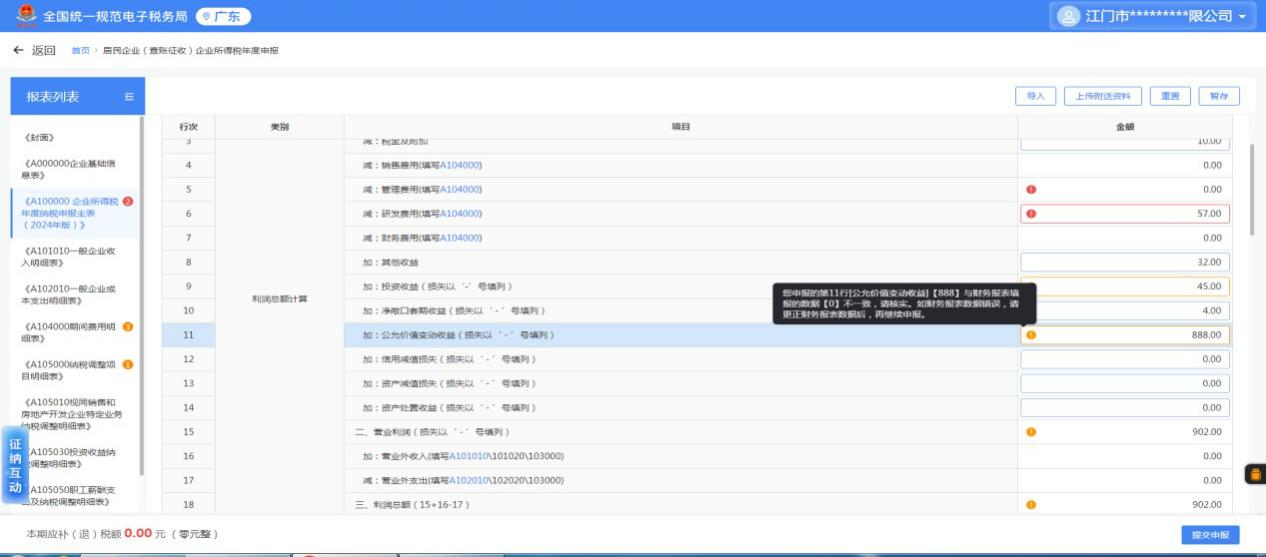Click the 首页 breadcrumb link
Viewport: 1266px width, 557px height.
(x=80, y=51)
